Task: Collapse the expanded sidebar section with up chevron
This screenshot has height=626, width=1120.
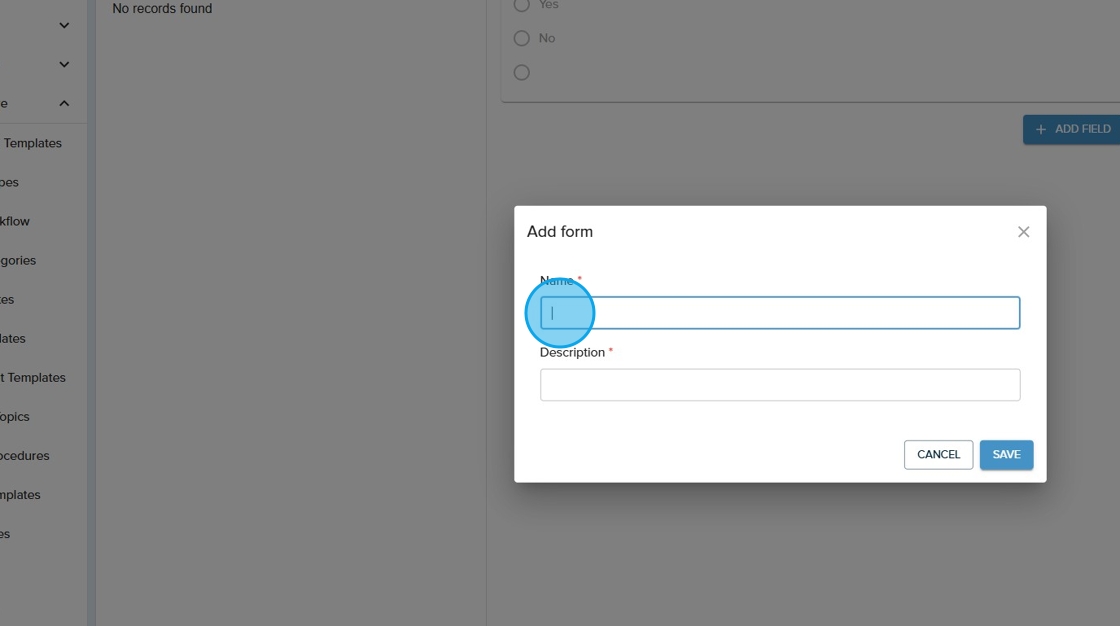Action: click(64, 104)
